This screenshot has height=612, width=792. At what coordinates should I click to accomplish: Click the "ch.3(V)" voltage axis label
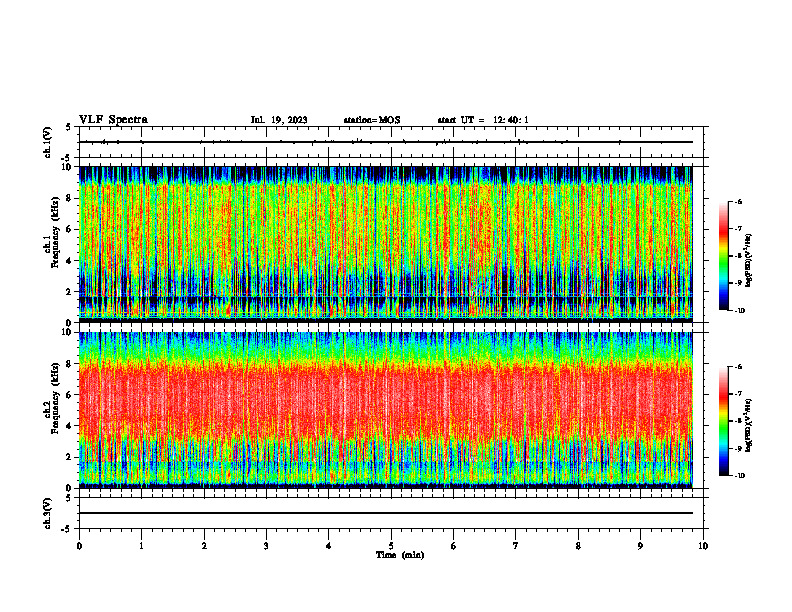pyautogui.click(x=48, y=513)
